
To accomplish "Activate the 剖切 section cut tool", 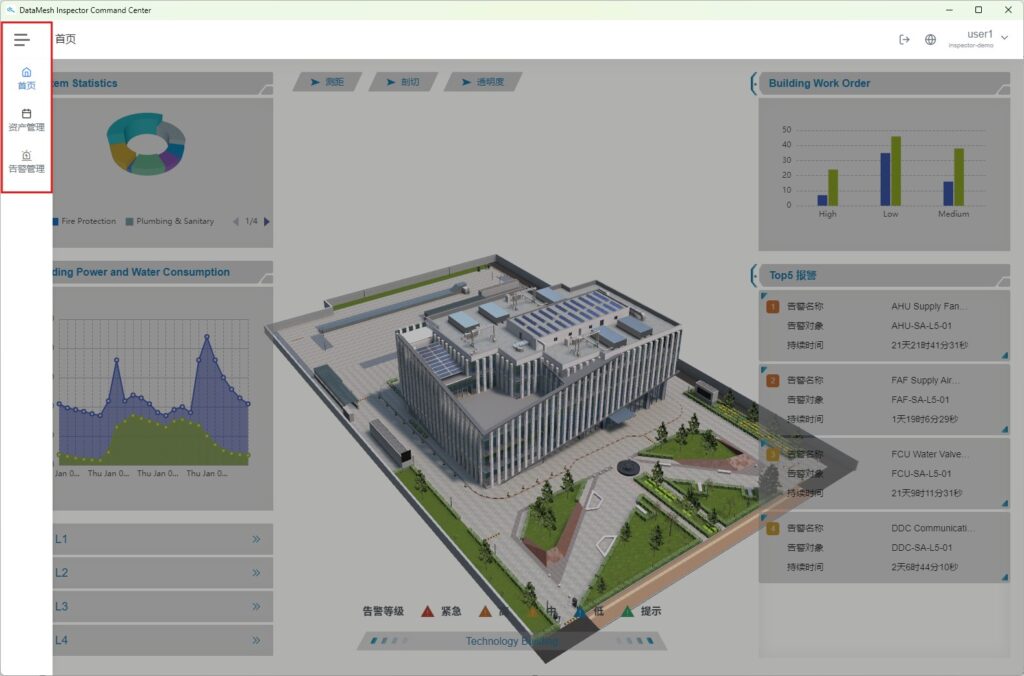I will (x=402, y=82).
